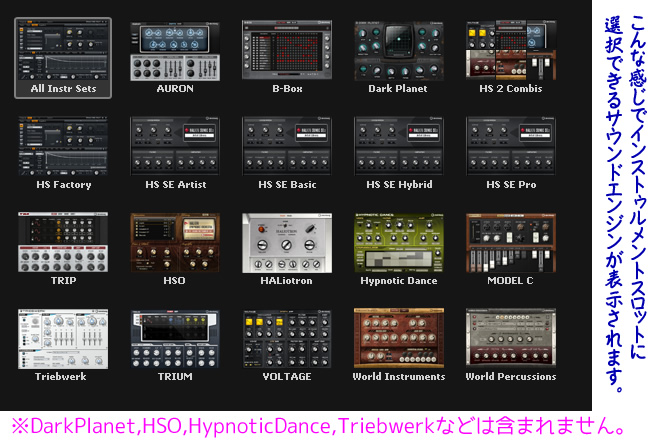Pick the HS 2 Combis set
Screen dimensions: 660x440
511,50
